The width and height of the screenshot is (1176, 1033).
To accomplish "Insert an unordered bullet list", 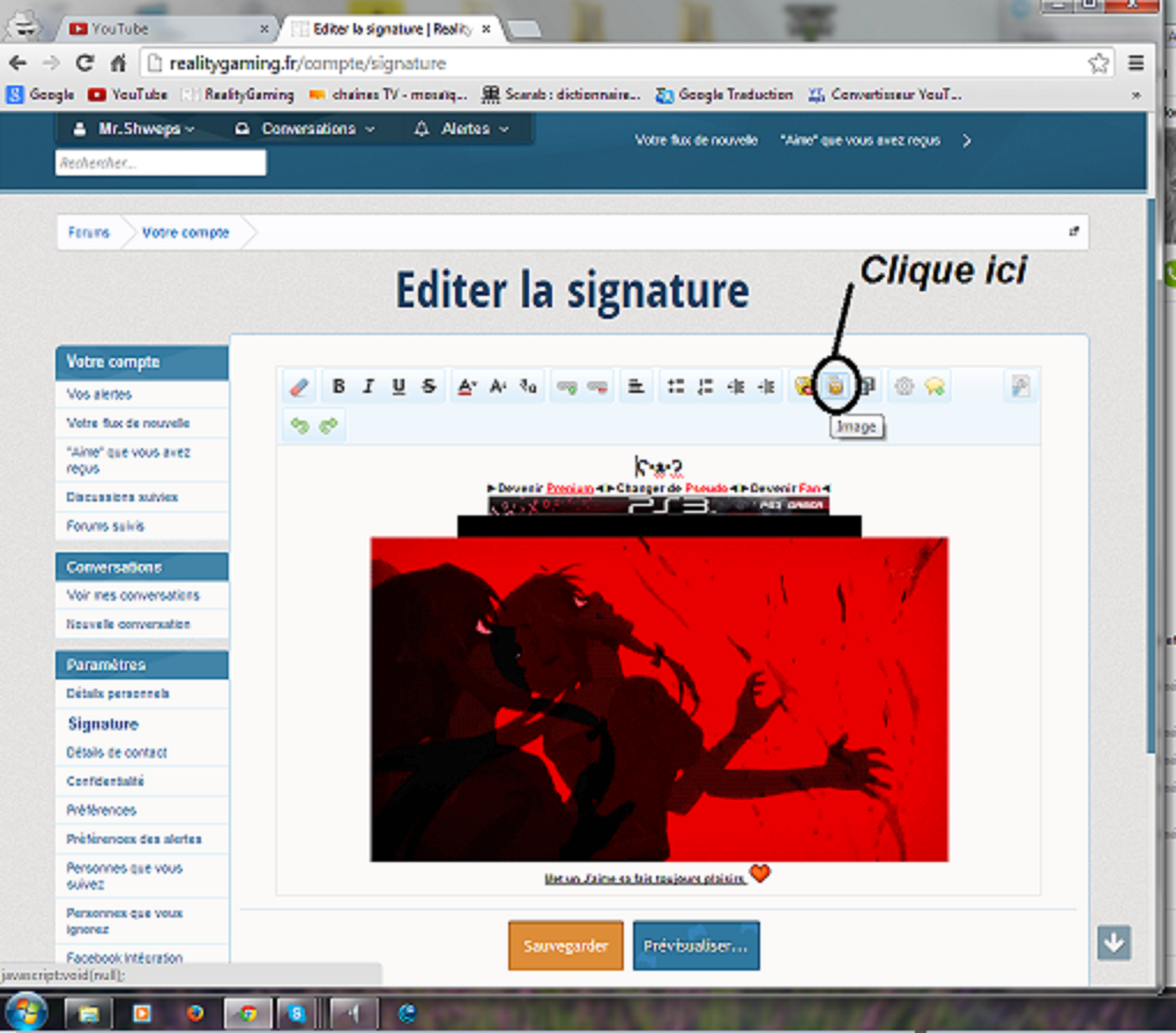I will 676,386.
